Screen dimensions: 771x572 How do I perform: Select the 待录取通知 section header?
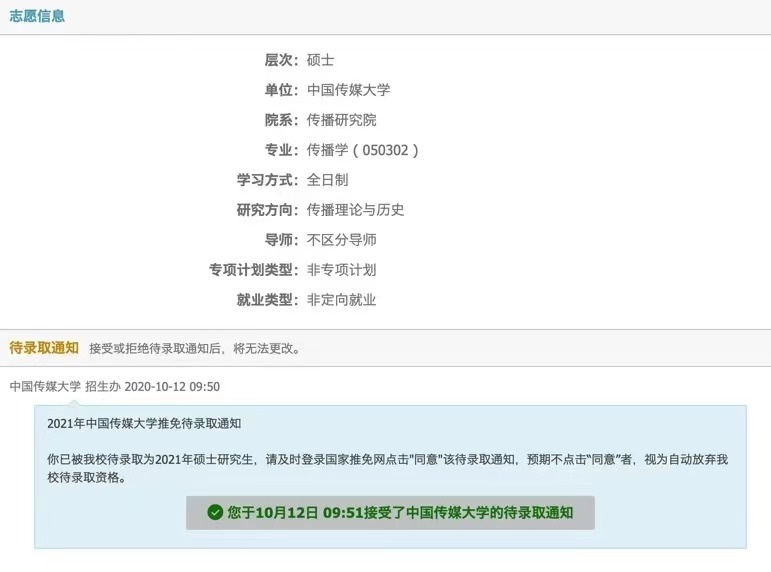pyautogui.click(x=43, y=348)
